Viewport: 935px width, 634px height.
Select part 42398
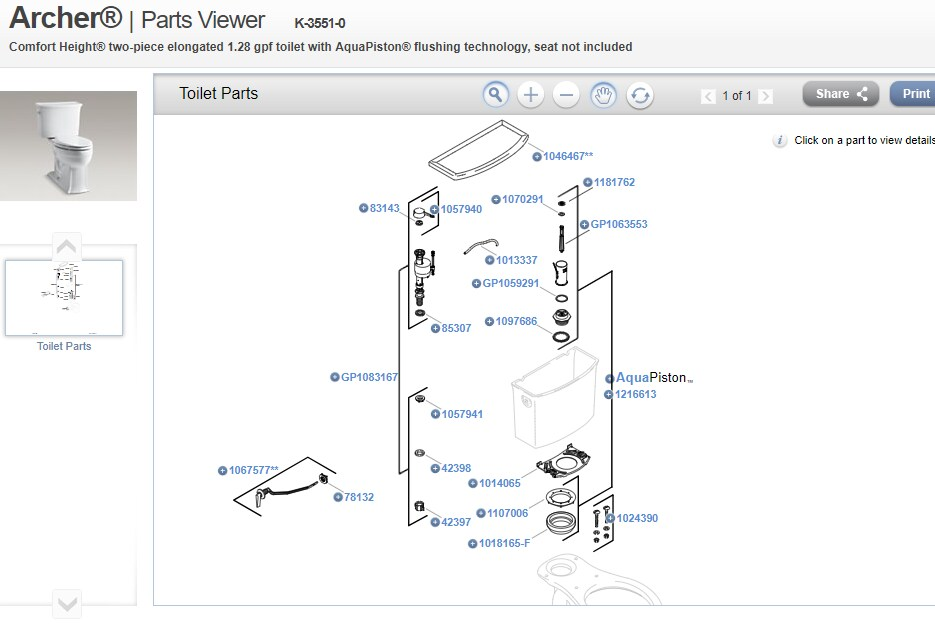click(x=456, y=468)
